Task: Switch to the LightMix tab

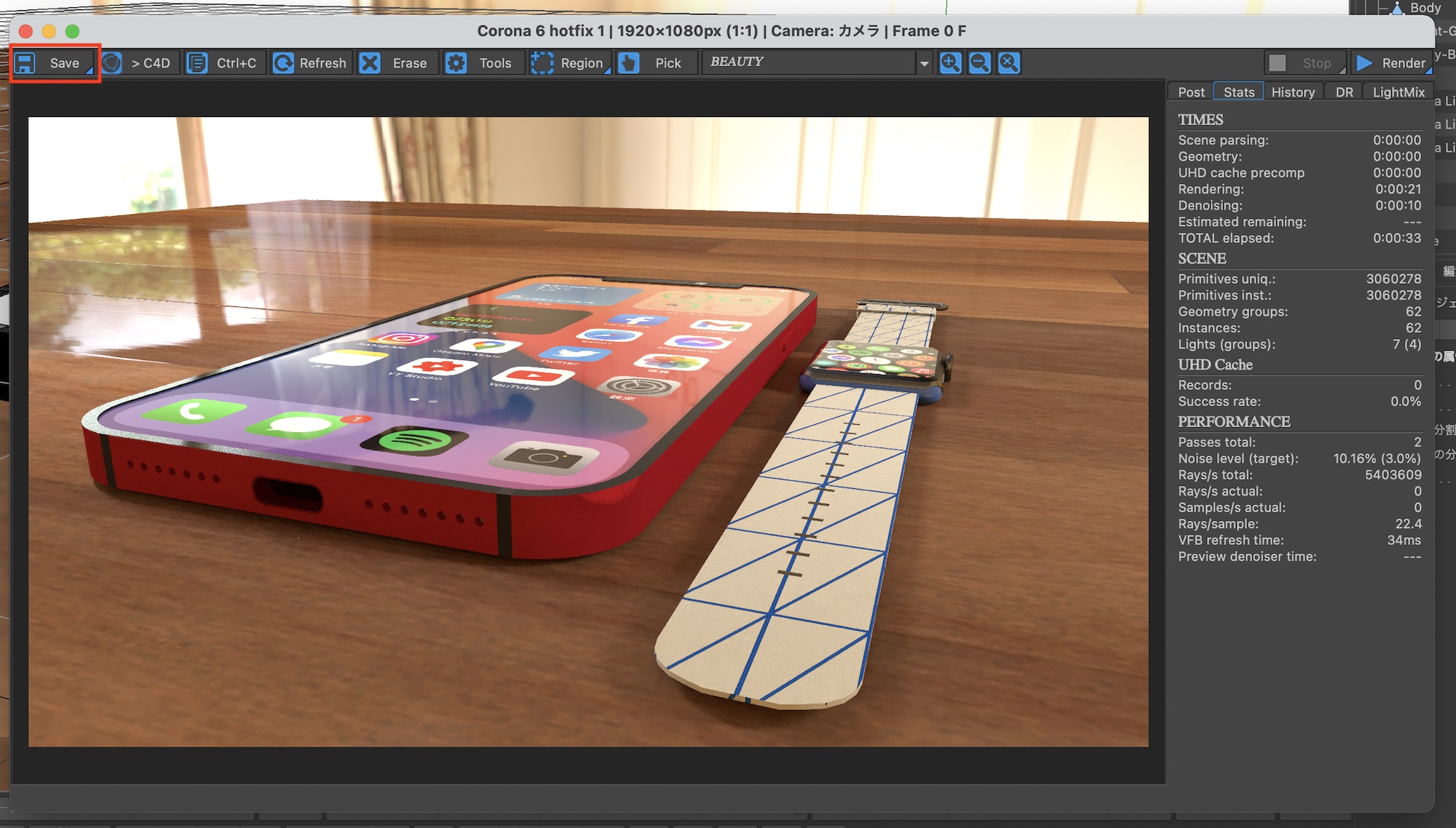Action: [x=1398, y=92]
